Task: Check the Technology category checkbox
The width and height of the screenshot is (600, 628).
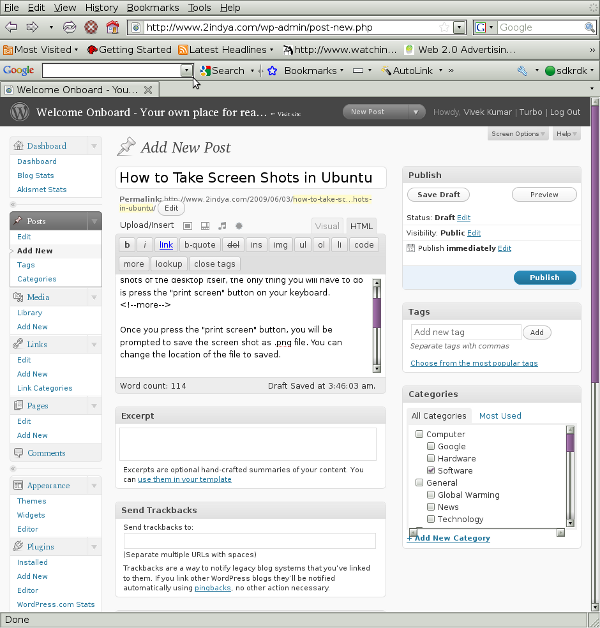Action: coord(431,519)
